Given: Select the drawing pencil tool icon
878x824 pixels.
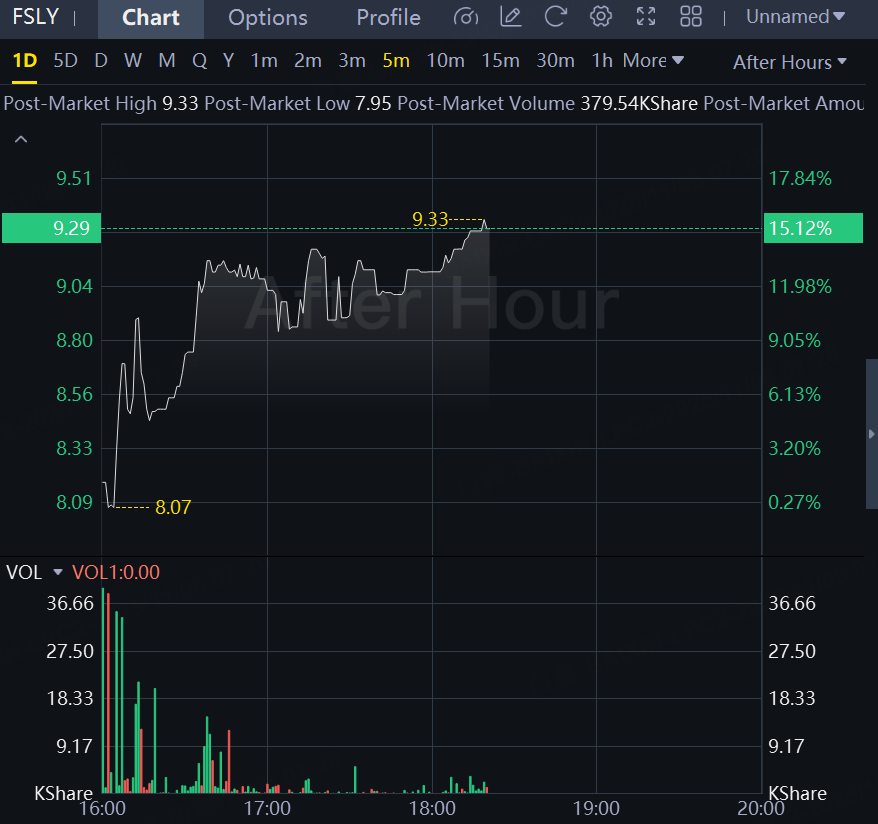Looking at the screenshot, I should tap(511, 17).
